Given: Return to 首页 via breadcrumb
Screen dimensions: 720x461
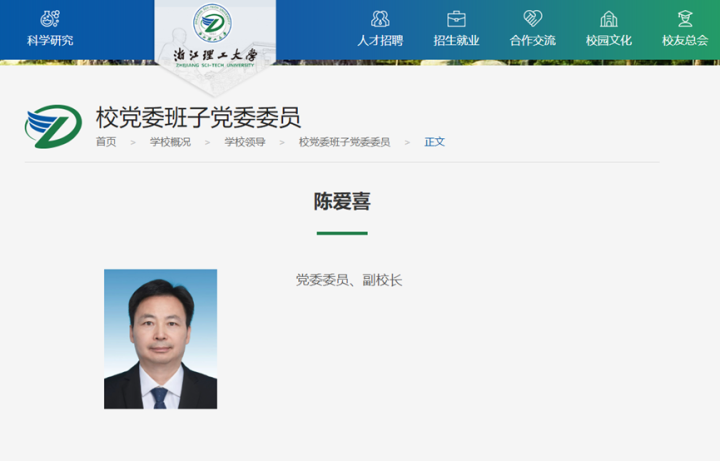Looking at the screenshot, I should tap(106, 142).
